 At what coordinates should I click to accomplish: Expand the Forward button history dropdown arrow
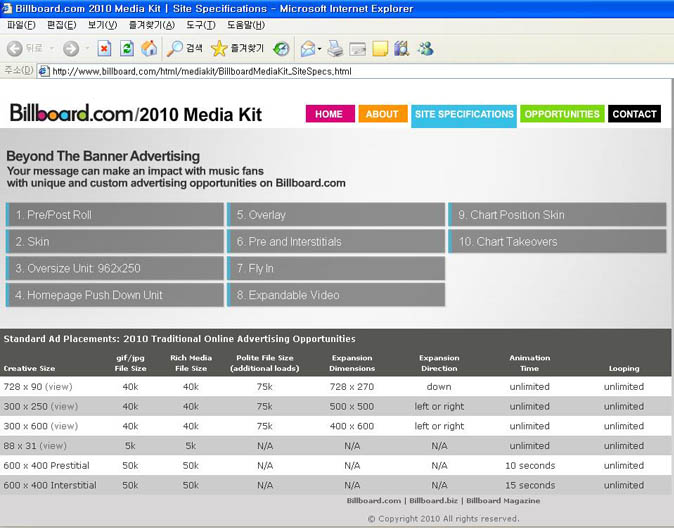click(x=86, y=48)
